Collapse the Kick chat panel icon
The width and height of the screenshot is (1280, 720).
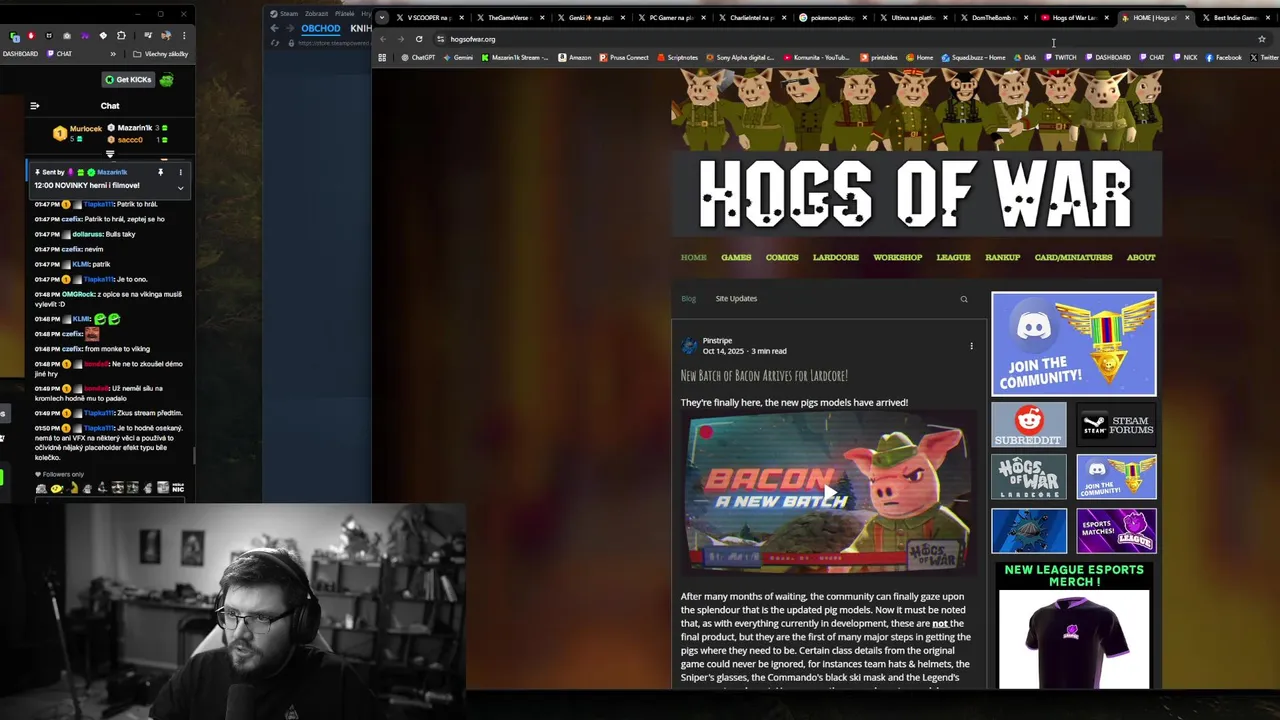point(34,105)
